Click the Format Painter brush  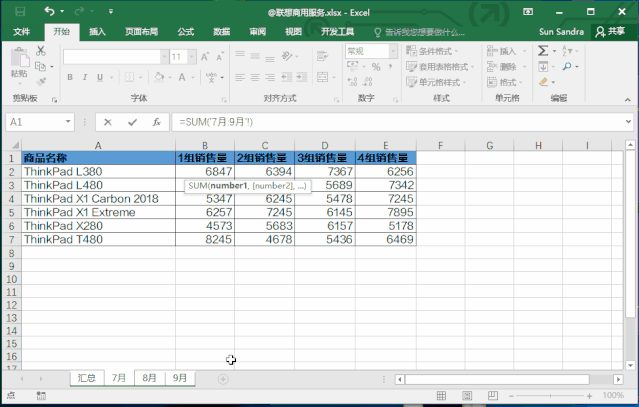(40, 81)
